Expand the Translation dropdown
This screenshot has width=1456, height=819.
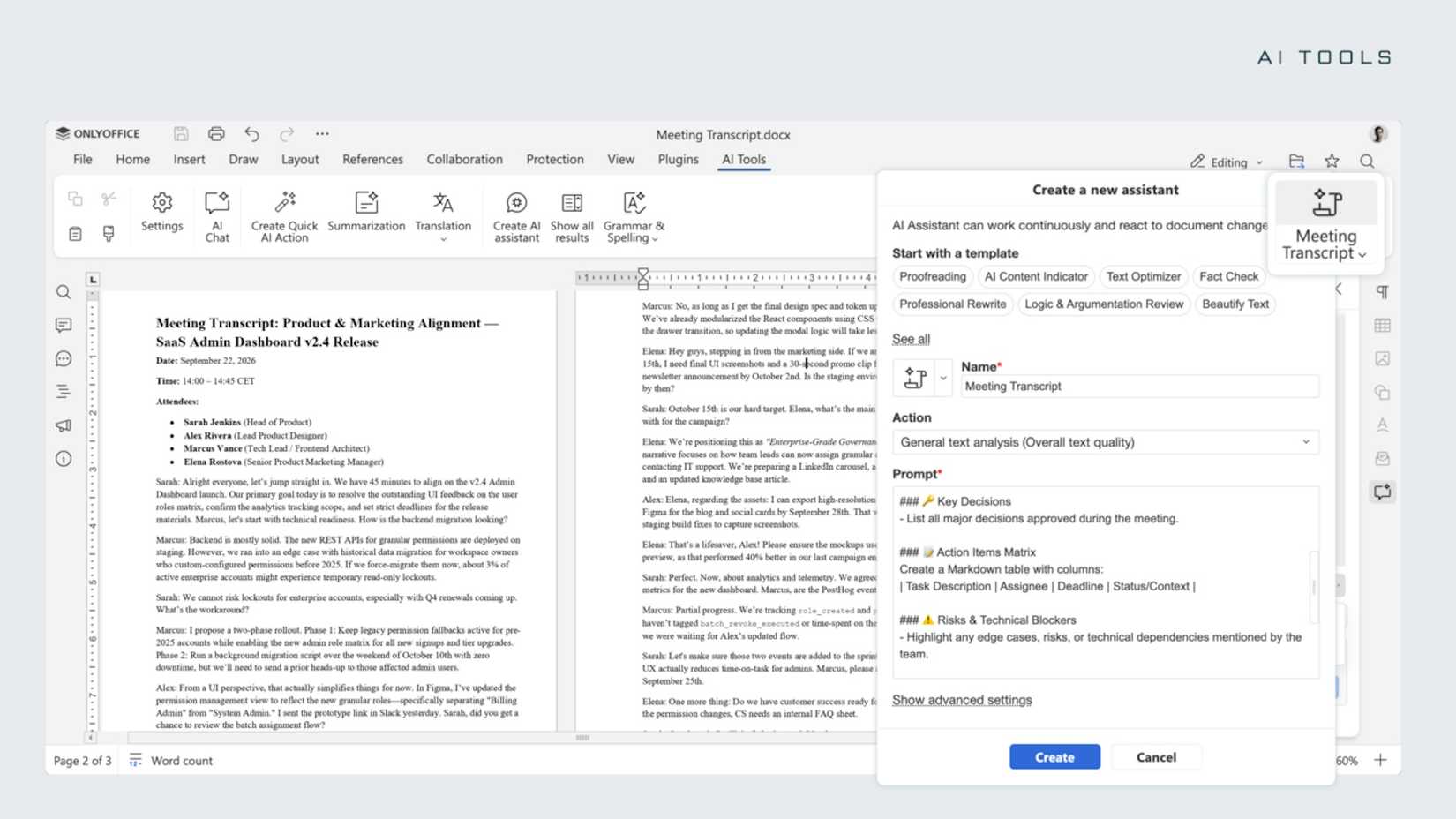coord(443,239)
